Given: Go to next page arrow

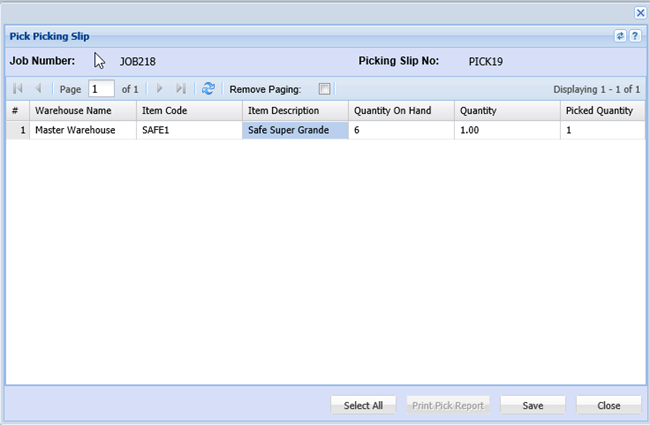Looking at the screenshot, I should pos(159,89).
